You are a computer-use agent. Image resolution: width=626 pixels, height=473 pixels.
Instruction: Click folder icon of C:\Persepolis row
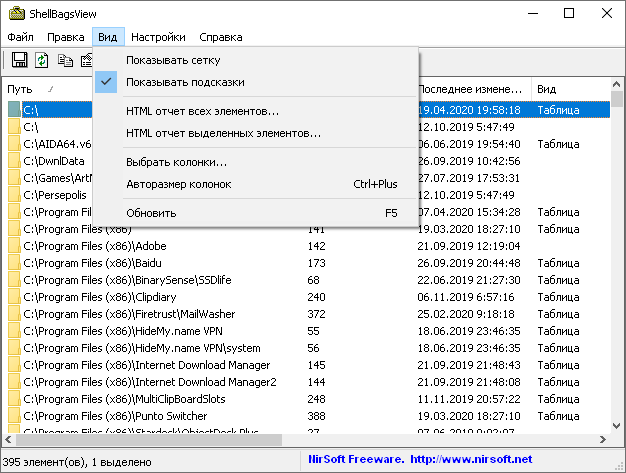tap(14, 195)
